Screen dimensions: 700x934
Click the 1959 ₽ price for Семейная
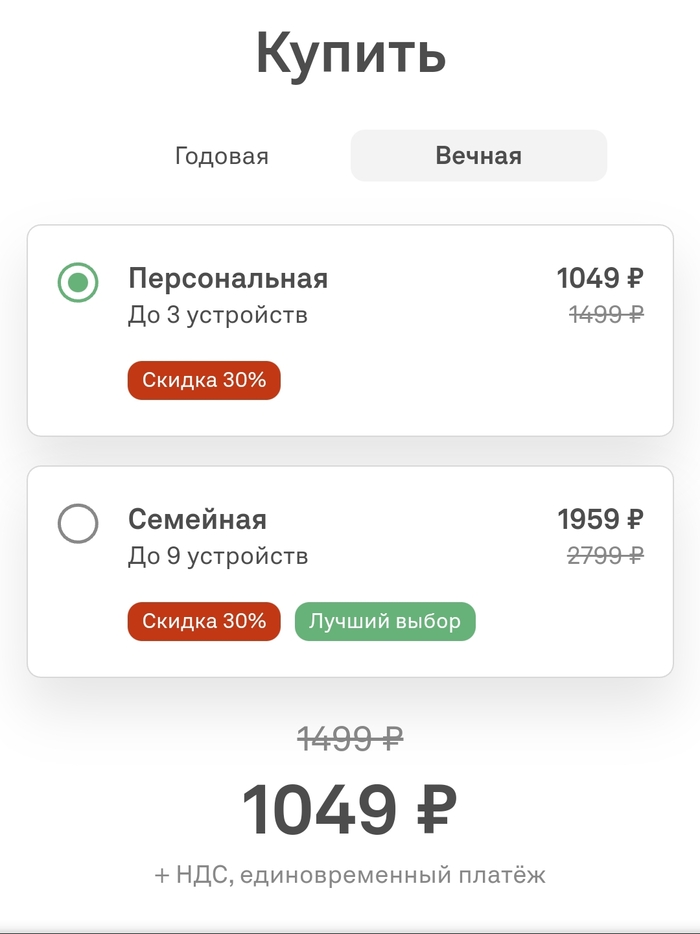[600, 519]
